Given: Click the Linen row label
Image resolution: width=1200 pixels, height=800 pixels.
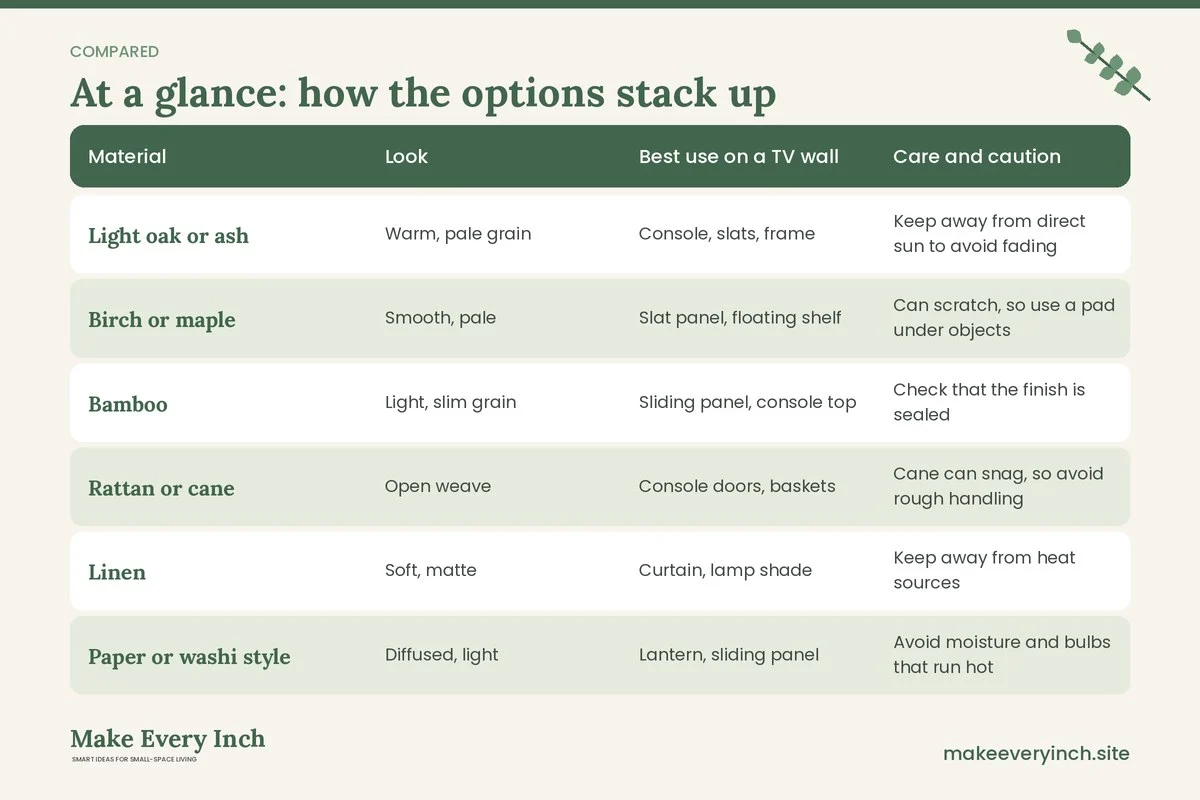Looking at the screenshot, I should (117, 572).
